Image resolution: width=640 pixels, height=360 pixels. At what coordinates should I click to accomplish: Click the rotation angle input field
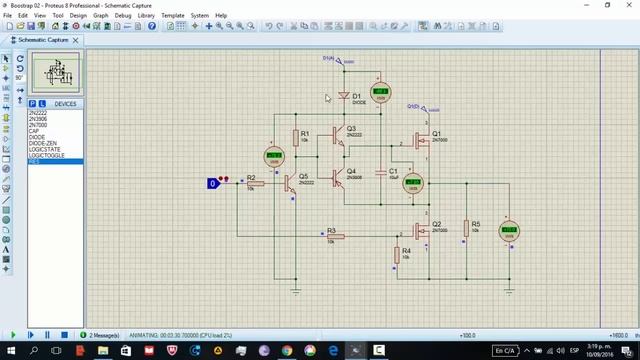click(x=20, y=78)
